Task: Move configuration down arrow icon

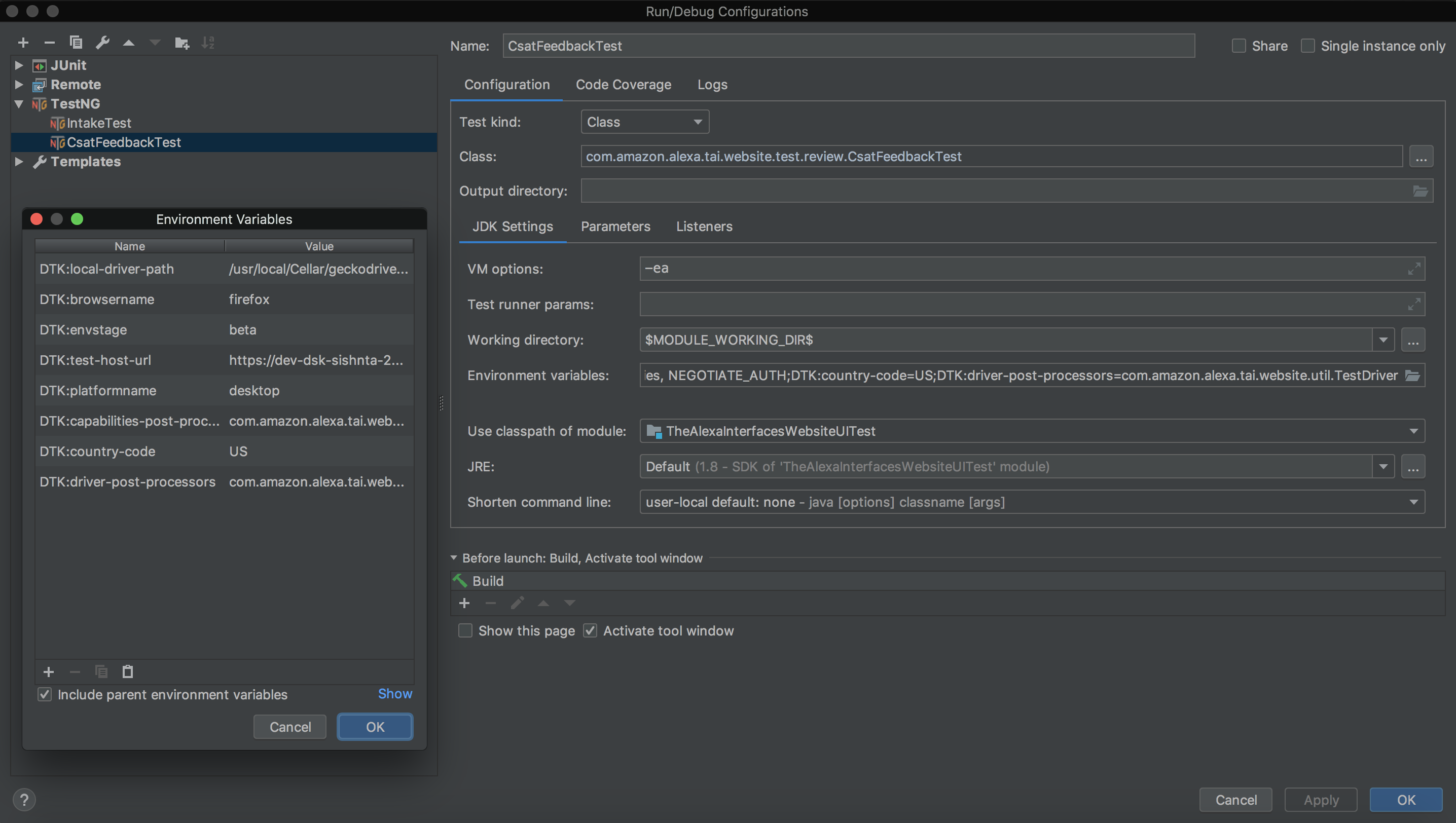Action: 155,43
